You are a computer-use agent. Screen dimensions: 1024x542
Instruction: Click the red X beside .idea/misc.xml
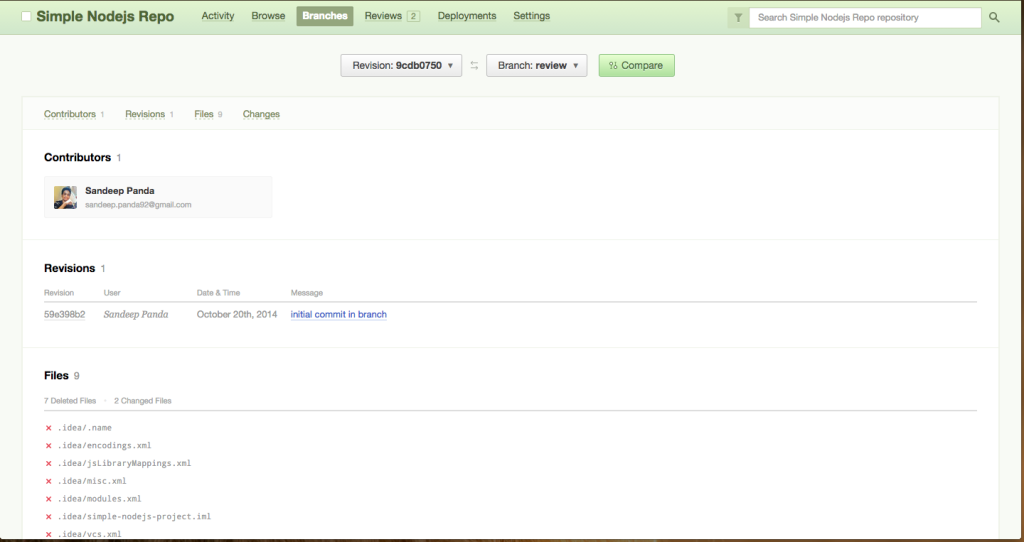point(49,481)
